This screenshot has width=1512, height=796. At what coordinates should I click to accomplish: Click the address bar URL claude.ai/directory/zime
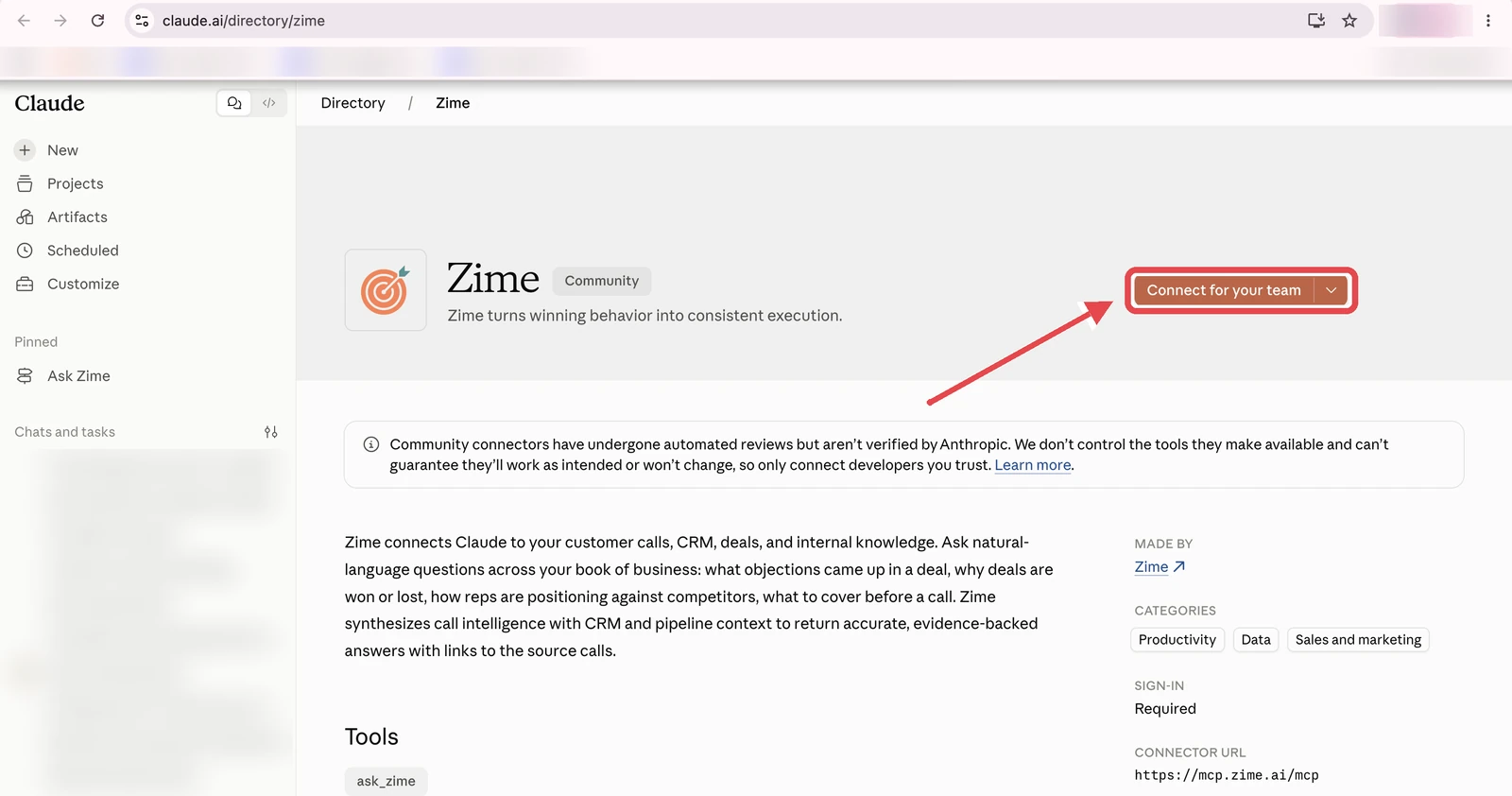[243, 21]
